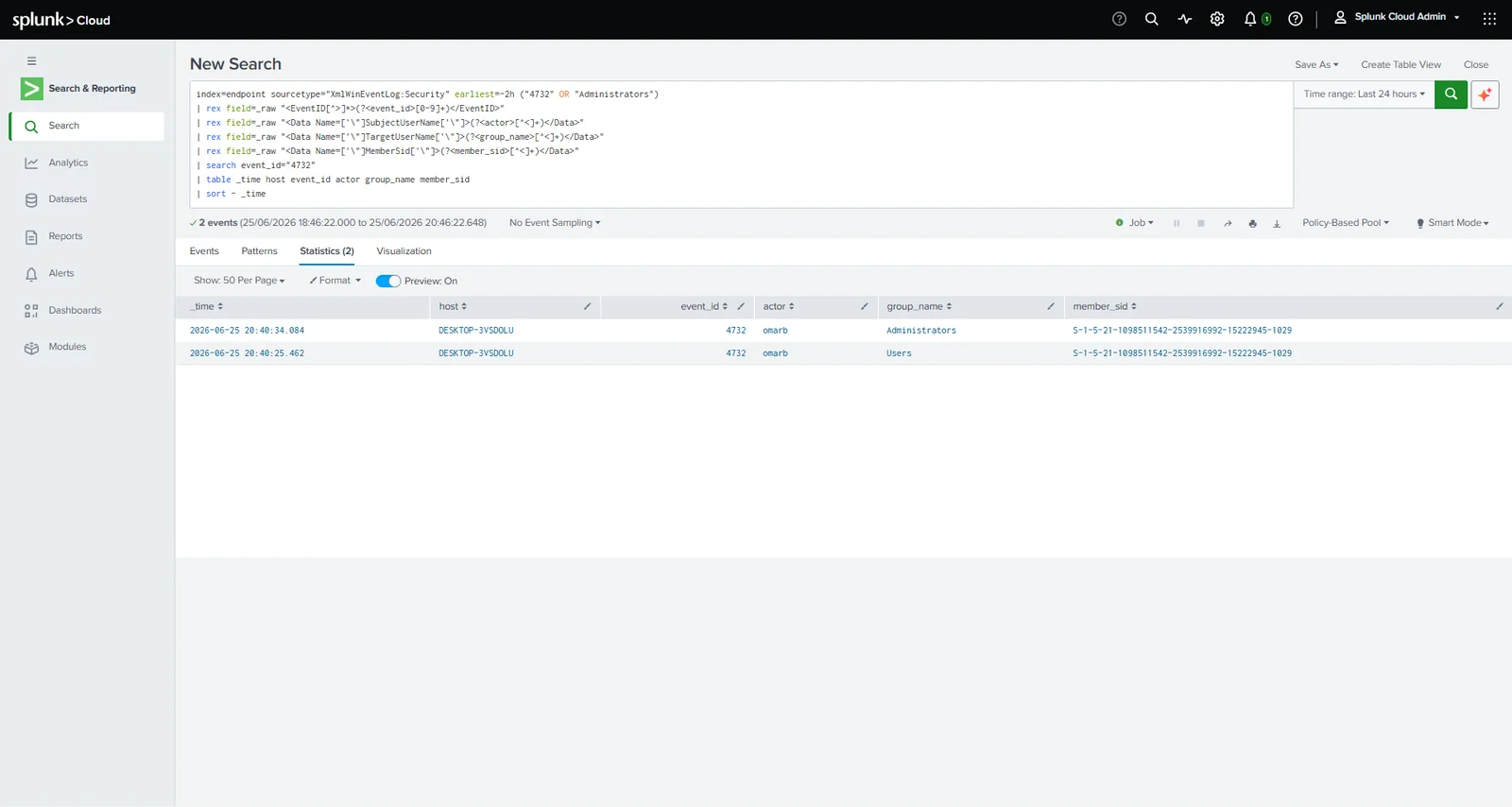Click 4732 in the Users row
The width and height of the screenshot is (1512, 807).
pyautogui.click(x=736, y=353)
